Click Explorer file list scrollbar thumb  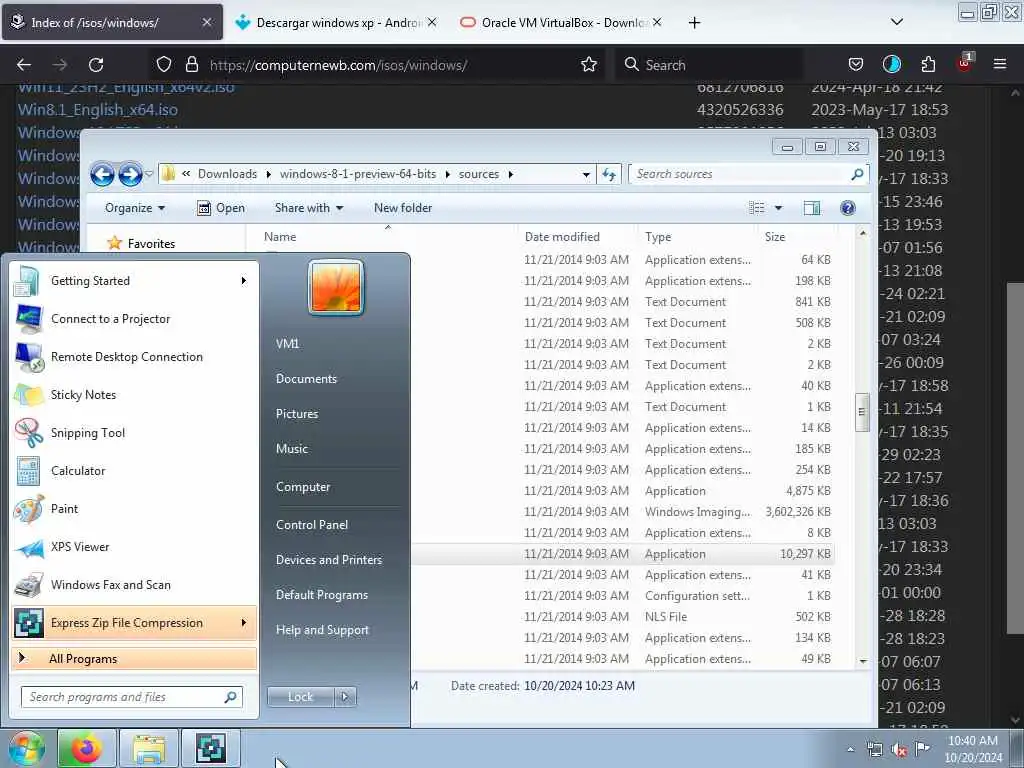coord(862,412)
